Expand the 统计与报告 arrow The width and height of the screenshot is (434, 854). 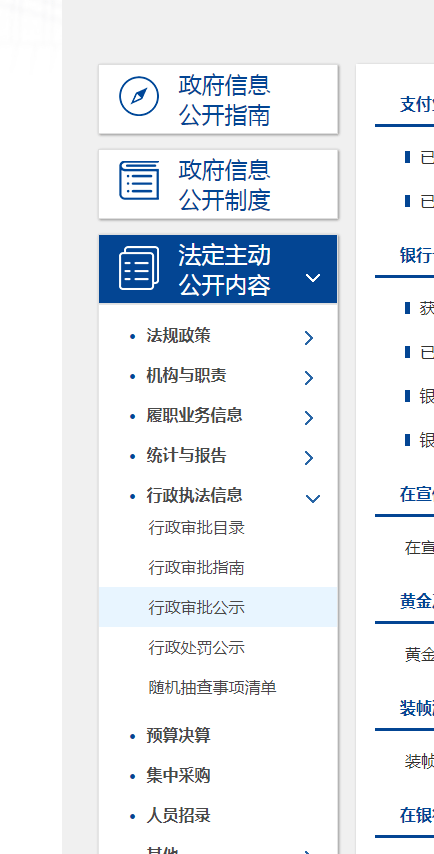pos(309,458)
